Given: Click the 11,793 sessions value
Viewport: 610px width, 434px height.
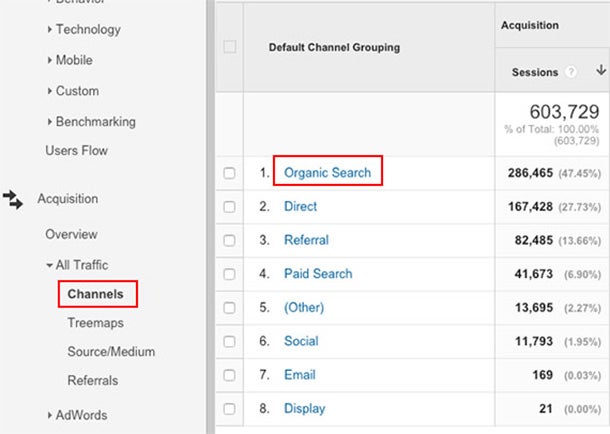Looking at the screenshot, I should pos(534,341).
